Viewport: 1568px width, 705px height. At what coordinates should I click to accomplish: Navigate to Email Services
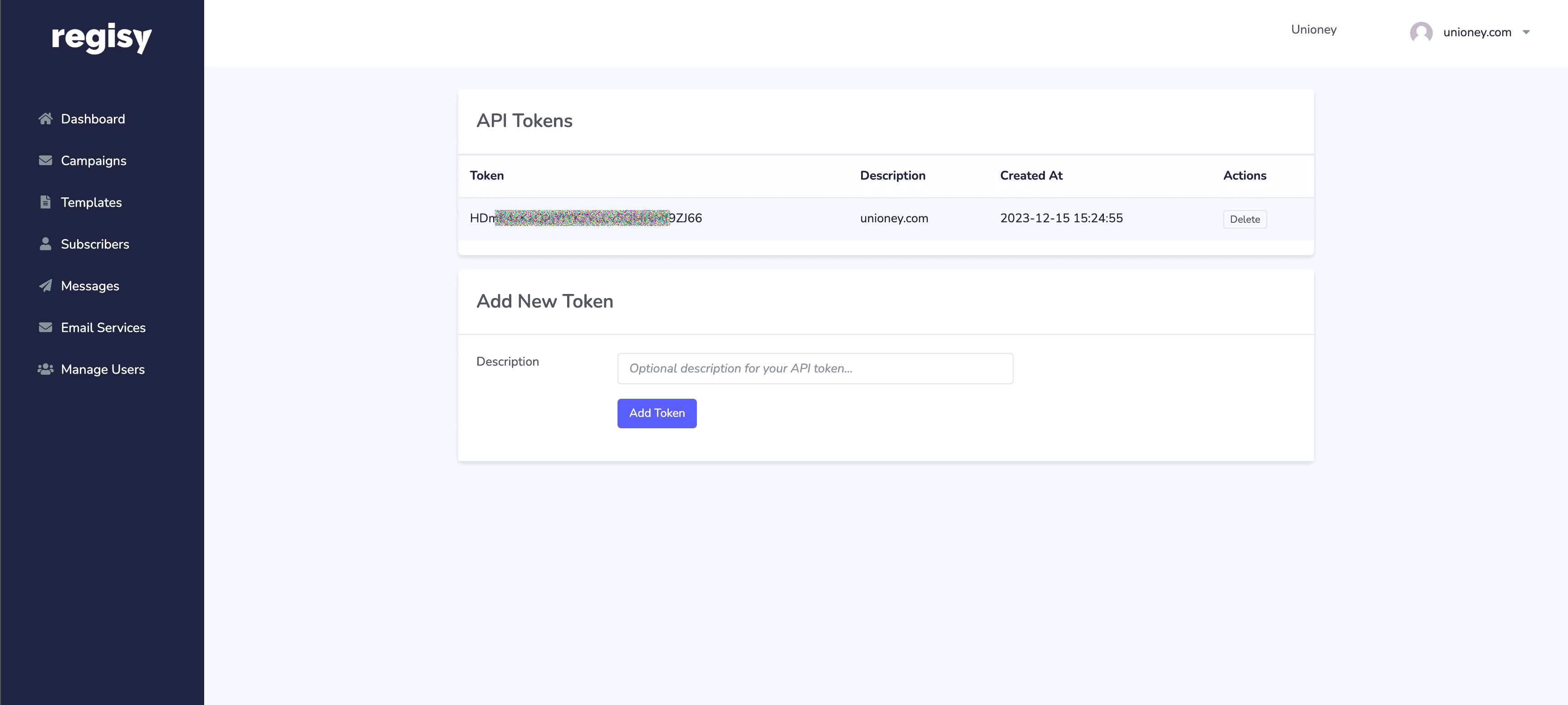pos(103,328)
